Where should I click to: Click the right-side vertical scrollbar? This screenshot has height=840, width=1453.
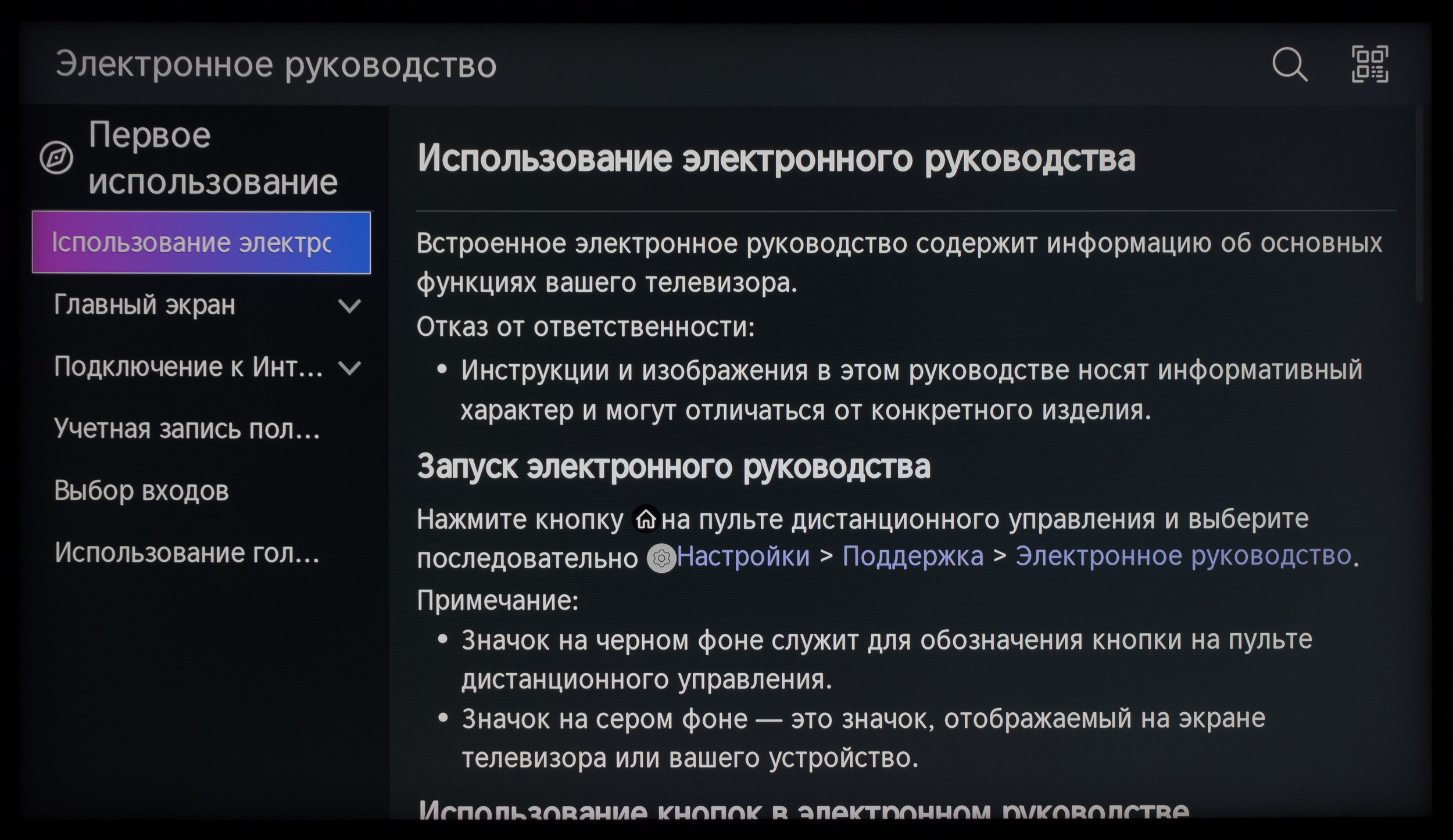[x=1419, y=203]
